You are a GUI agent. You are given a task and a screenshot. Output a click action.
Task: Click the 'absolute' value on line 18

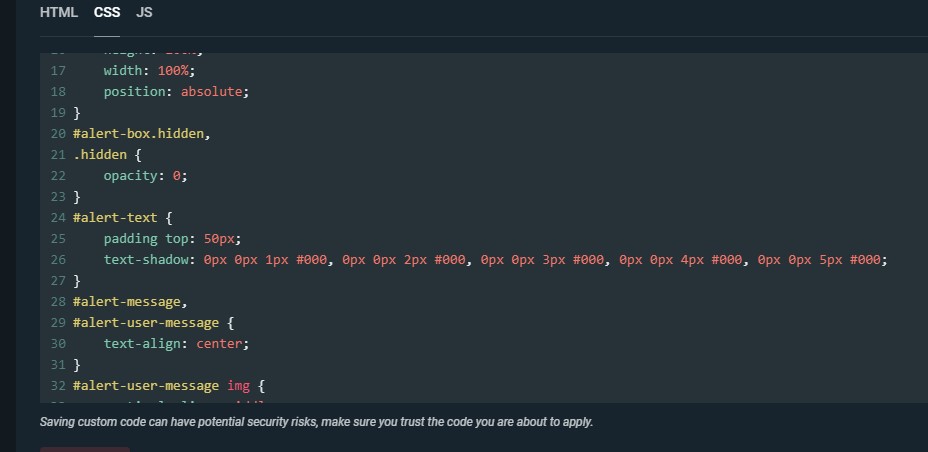tap(214, 91)
